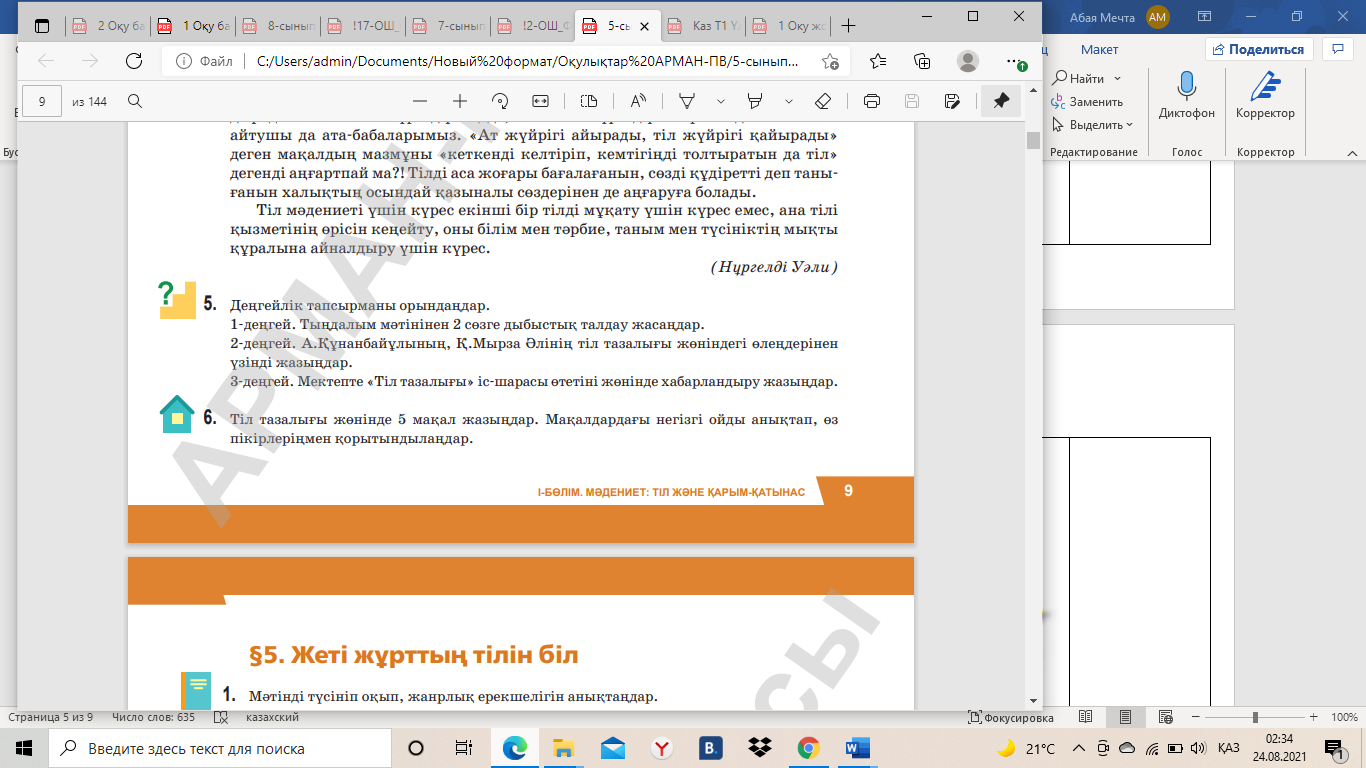1366x768 pixels.
Task: Print the PDF document
Action: coord(871,101)
